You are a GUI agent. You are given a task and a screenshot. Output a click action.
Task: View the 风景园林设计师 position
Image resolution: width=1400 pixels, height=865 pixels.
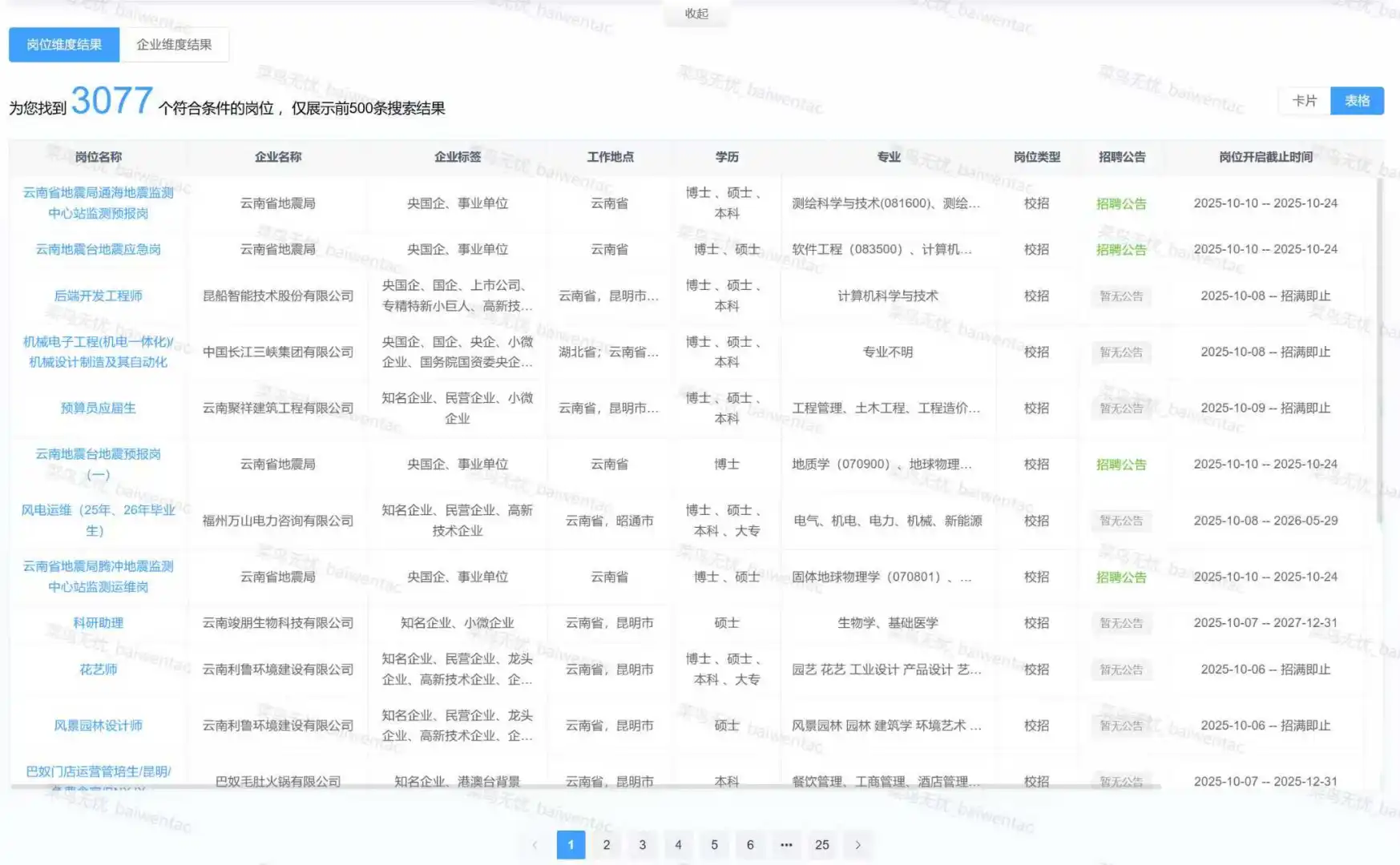point(99,726)
